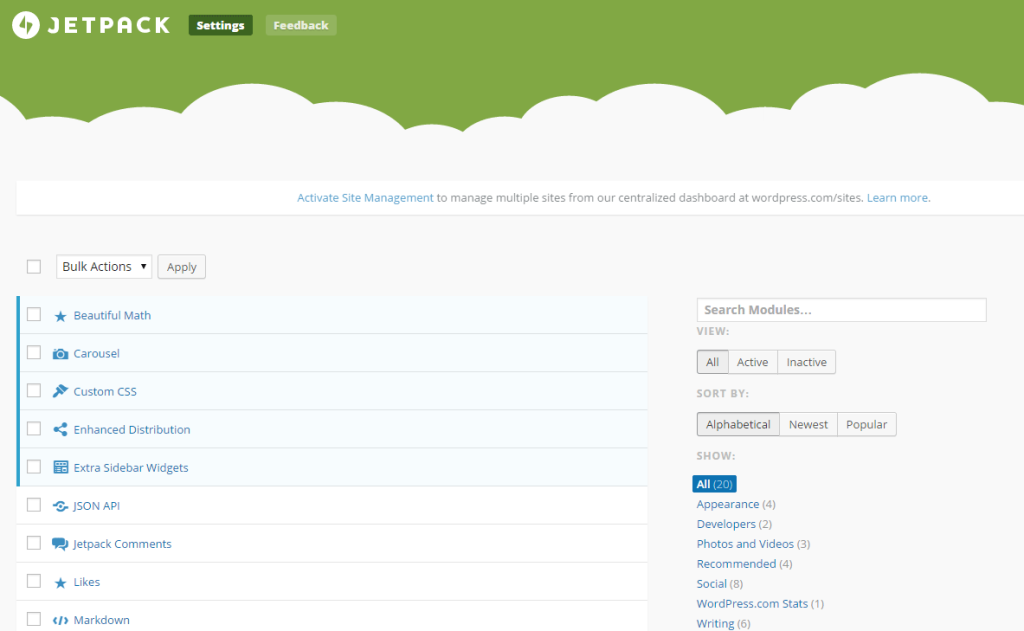Screen dimensions: 1024x631
Task: Click the Search Modules input field
Action: (x=841, y=309)
